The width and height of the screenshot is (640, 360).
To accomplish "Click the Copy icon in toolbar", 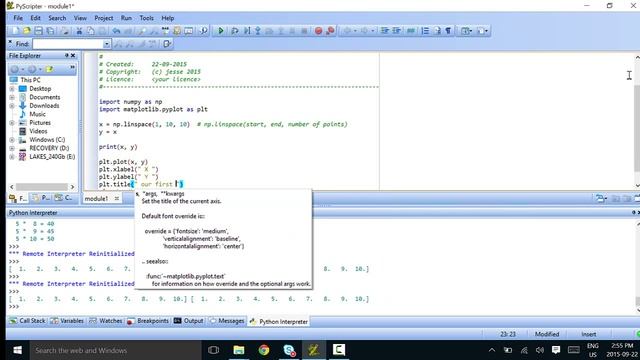I will pos(90,31).
